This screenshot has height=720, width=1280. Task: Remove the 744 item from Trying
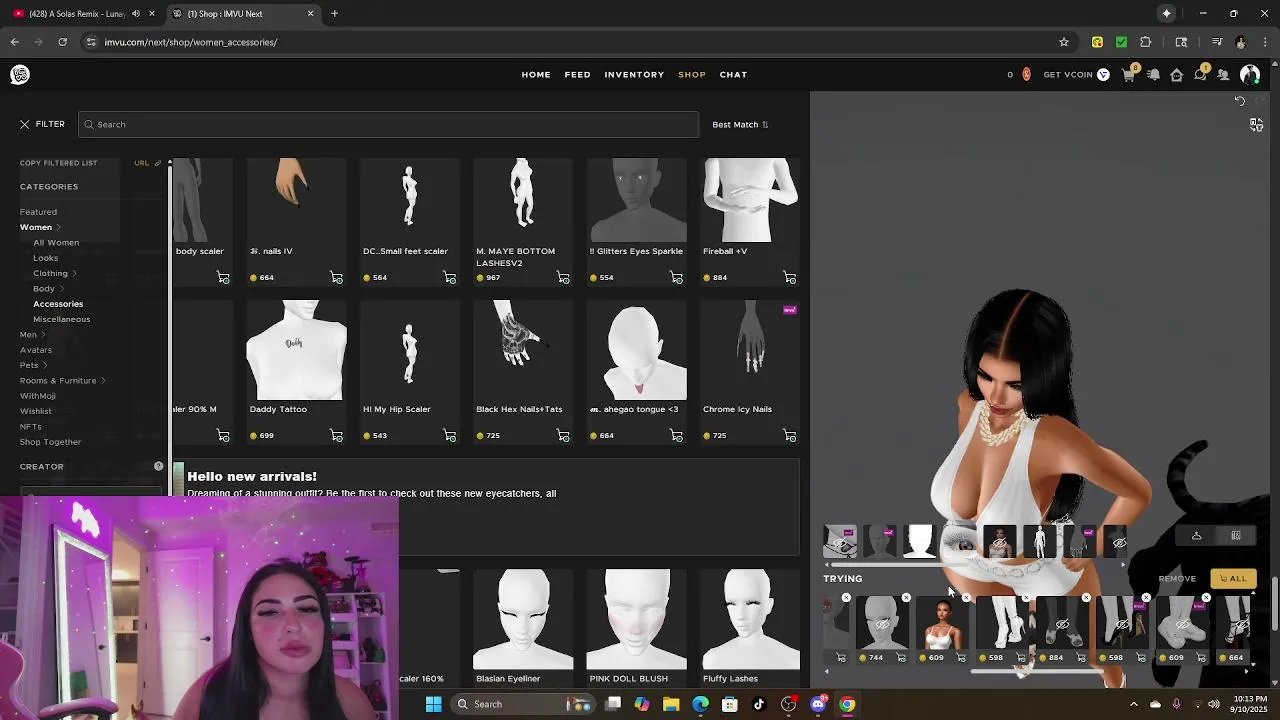pyautogui.click(x=906, y=598)
